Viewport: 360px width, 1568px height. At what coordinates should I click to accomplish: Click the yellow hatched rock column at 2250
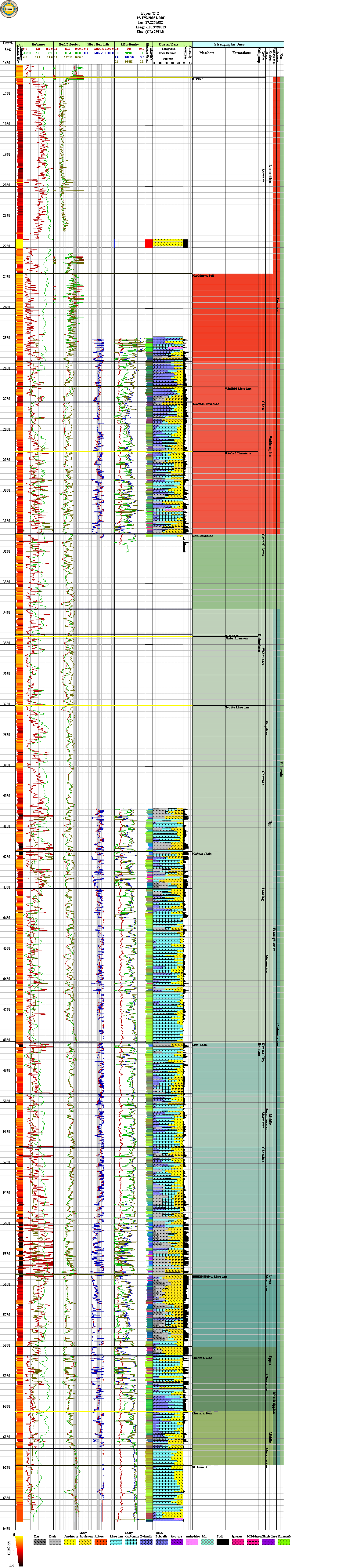click(168, 243)
